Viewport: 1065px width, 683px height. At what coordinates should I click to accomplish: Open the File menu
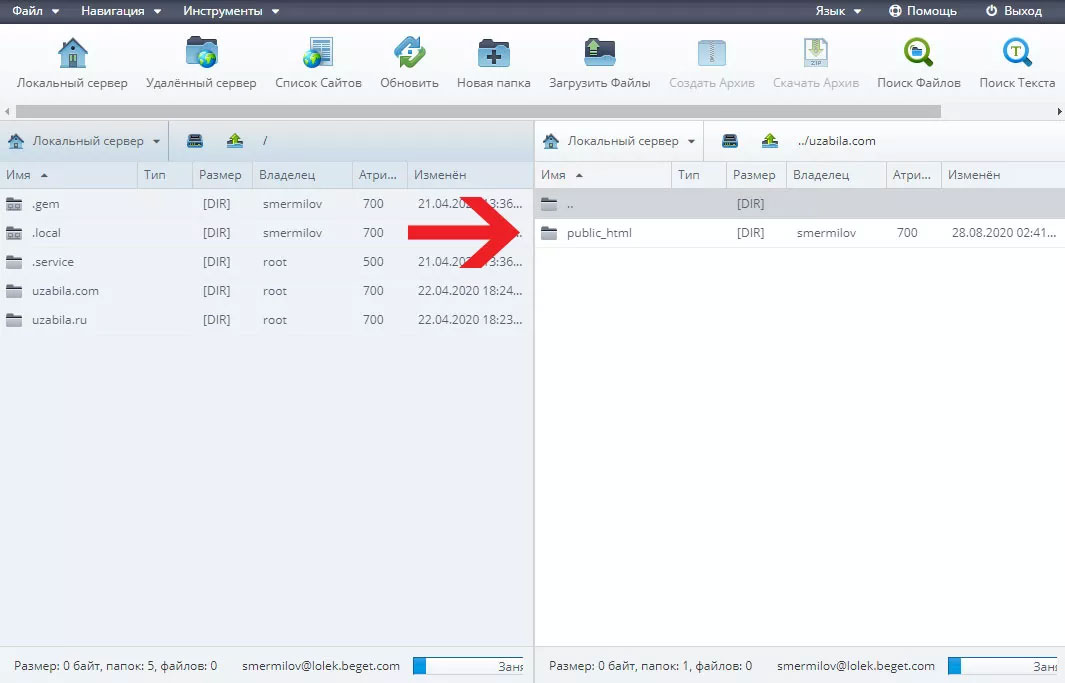pos(35,11)
